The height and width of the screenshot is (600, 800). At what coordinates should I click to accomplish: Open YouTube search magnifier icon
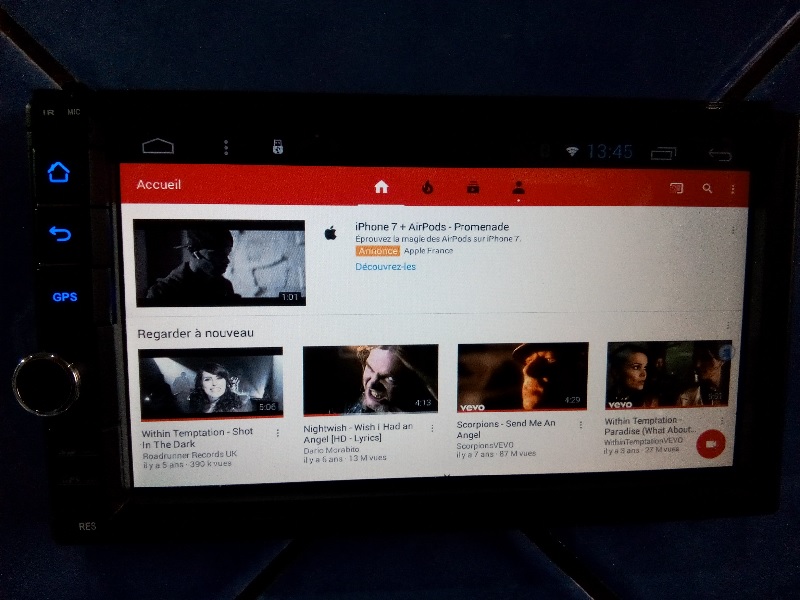(707, 189)
